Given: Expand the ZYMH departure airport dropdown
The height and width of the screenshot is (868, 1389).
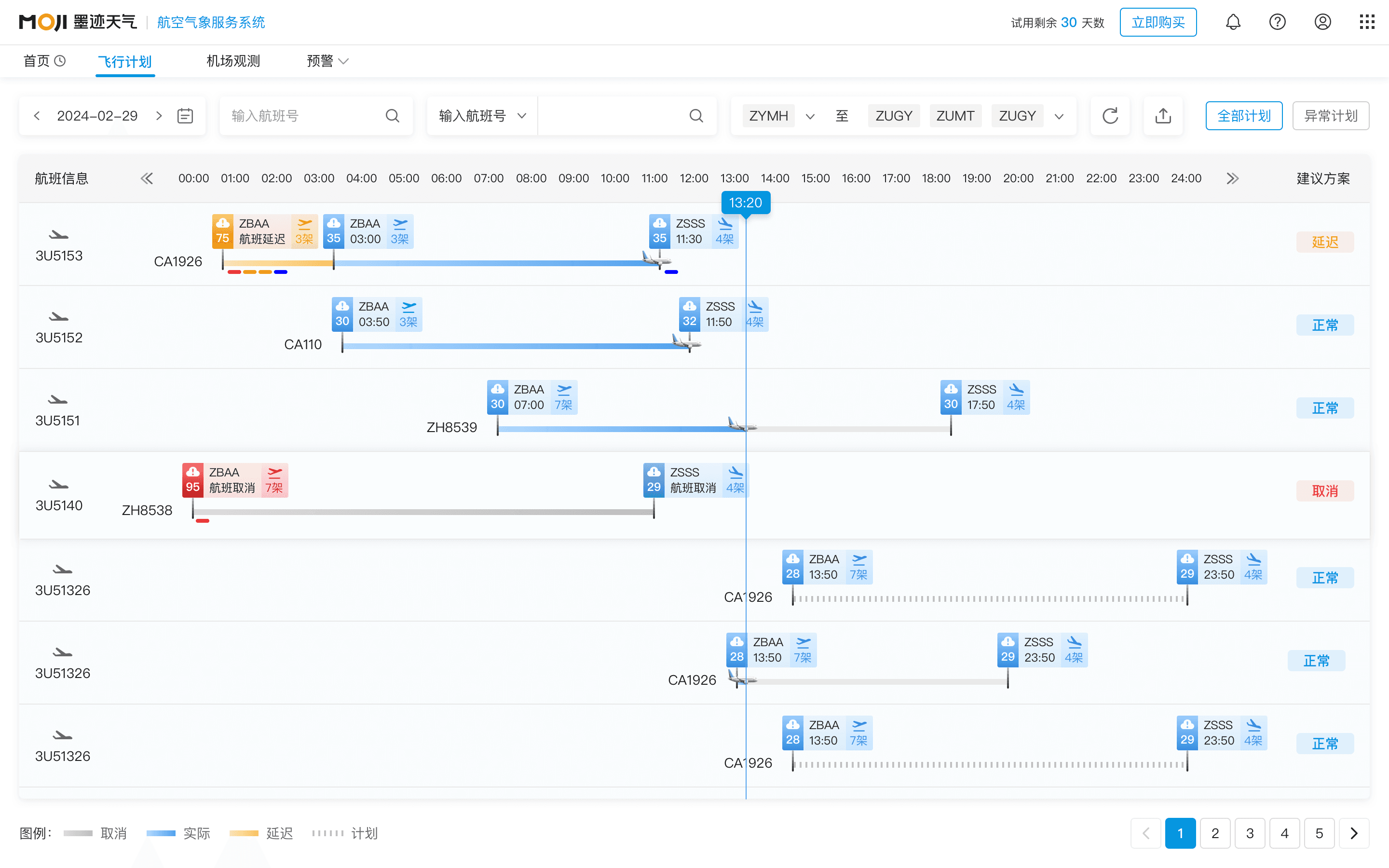Looking at the screenshot, I should pyautogui.click(x=810, y=117).
